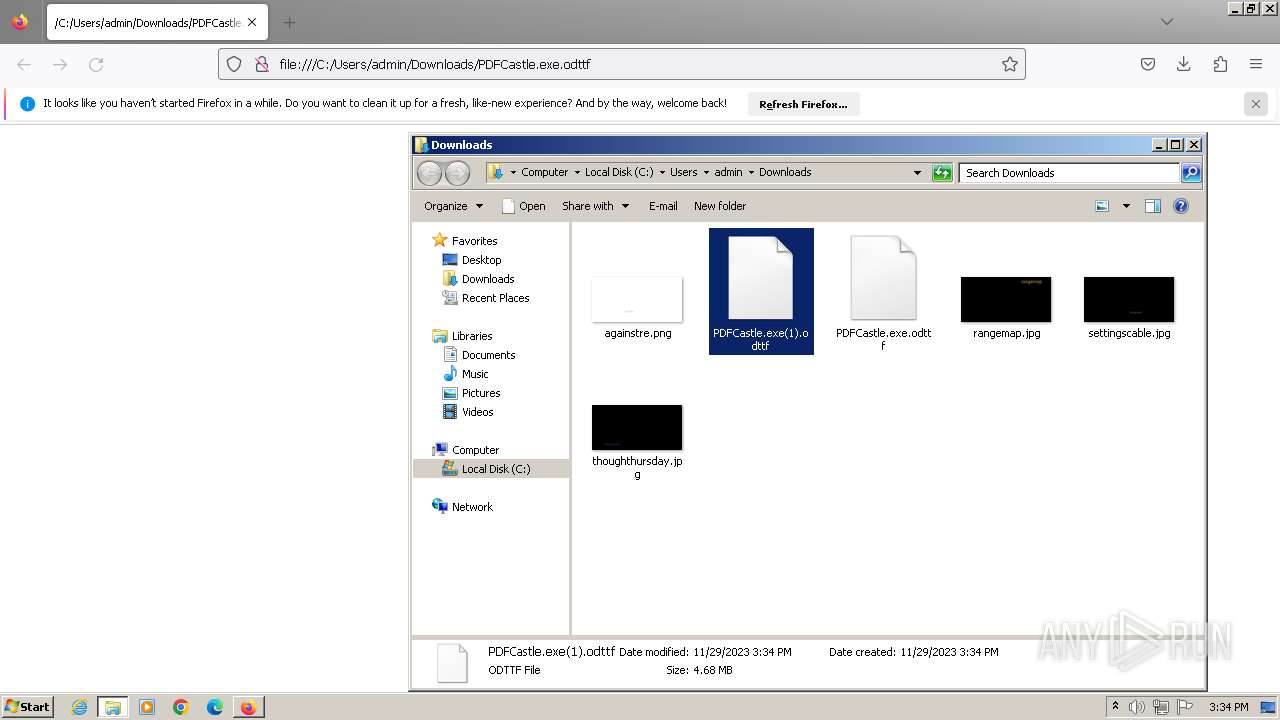Select Local Disk (C:) in the breadcrumb

[619, 172]
